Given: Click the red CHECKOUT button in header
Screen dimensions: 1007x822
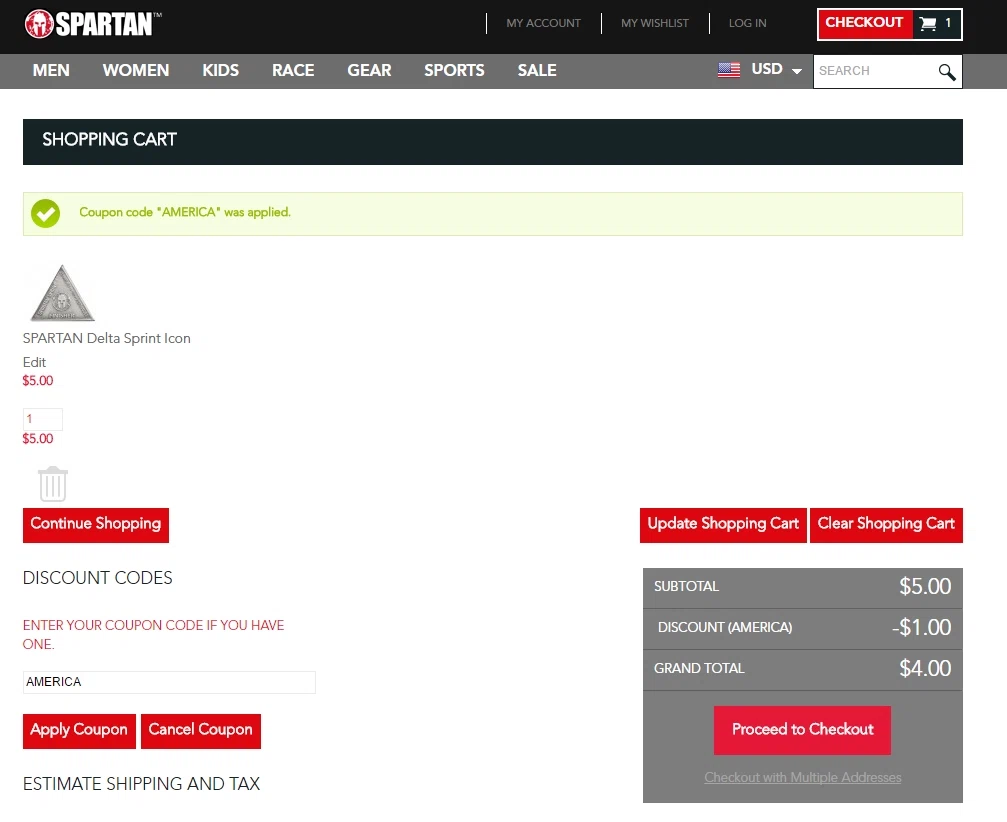Looking at the screenshot, I should [864, 24].
